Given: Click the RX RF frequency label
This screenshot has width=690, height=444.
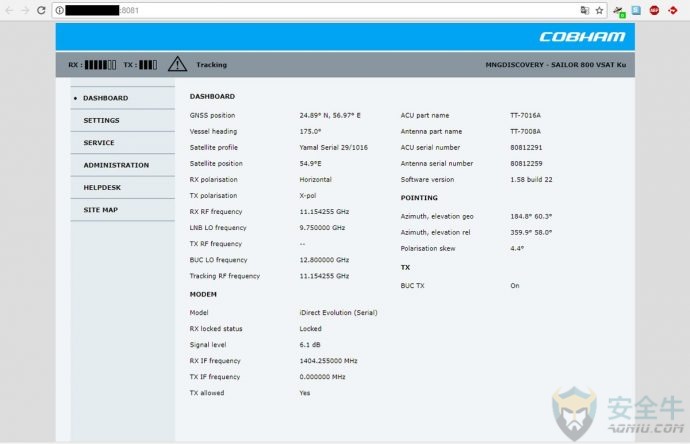Looking at the screenshot, I should [216, 212].
